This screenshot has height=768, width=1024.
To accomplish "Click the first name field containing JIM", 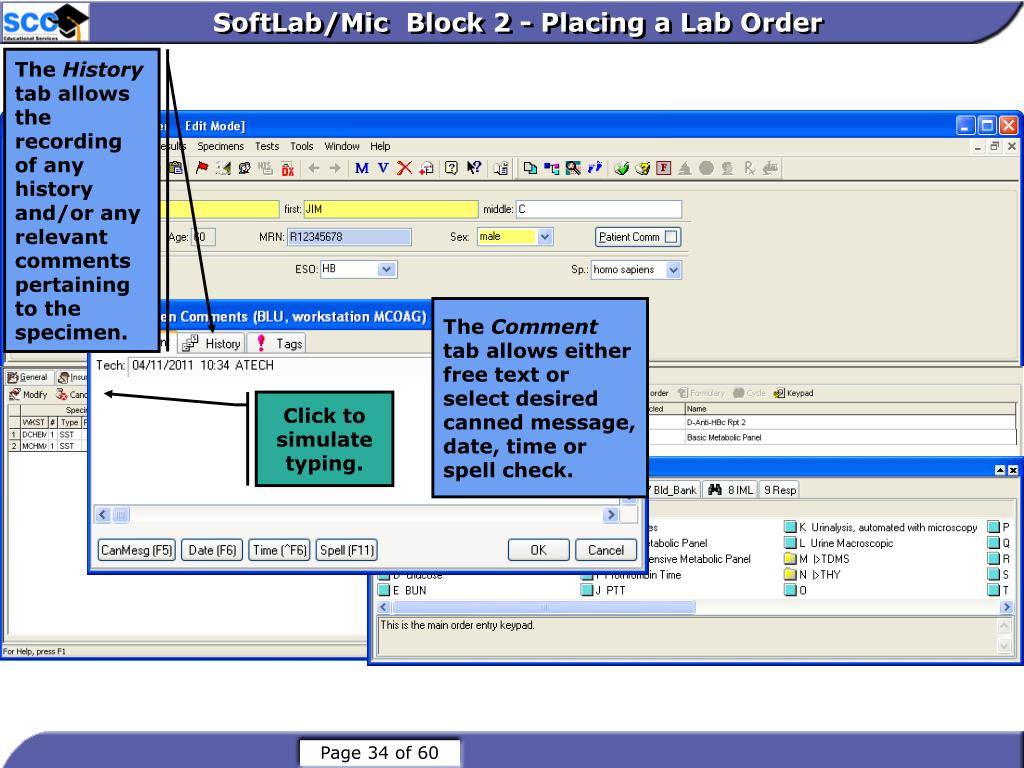I will 391,209.
